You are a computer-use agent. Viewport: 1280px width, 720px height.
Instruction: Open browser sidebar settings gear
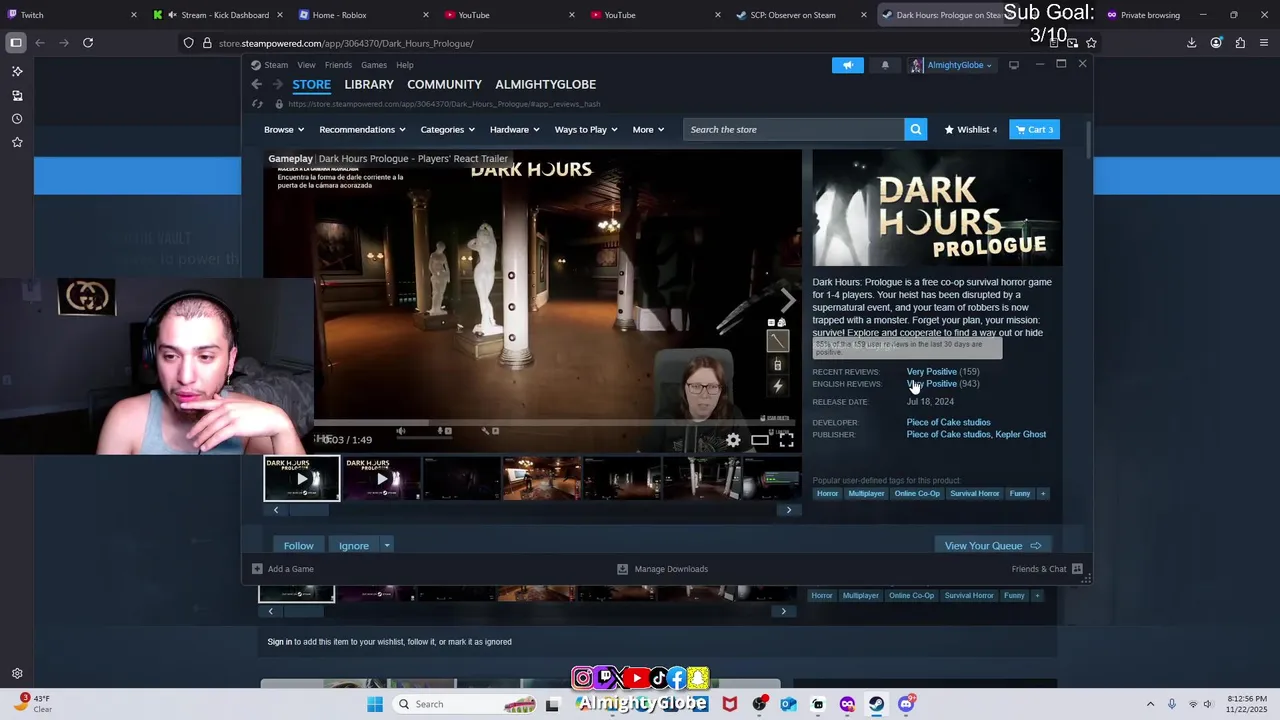[x=17, y=674]
